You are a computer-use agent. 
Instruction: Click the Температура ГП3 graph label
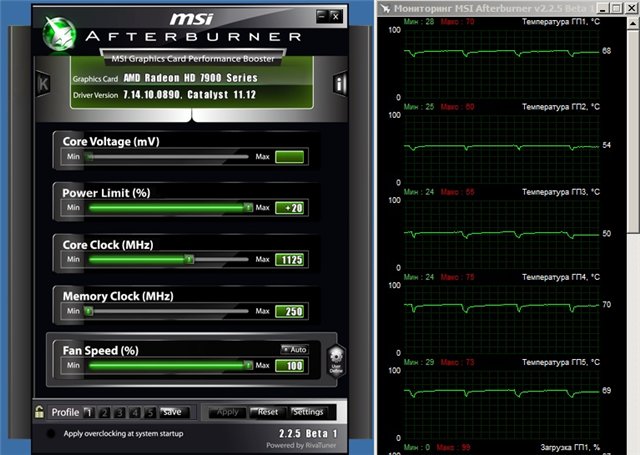coord(561,192)
